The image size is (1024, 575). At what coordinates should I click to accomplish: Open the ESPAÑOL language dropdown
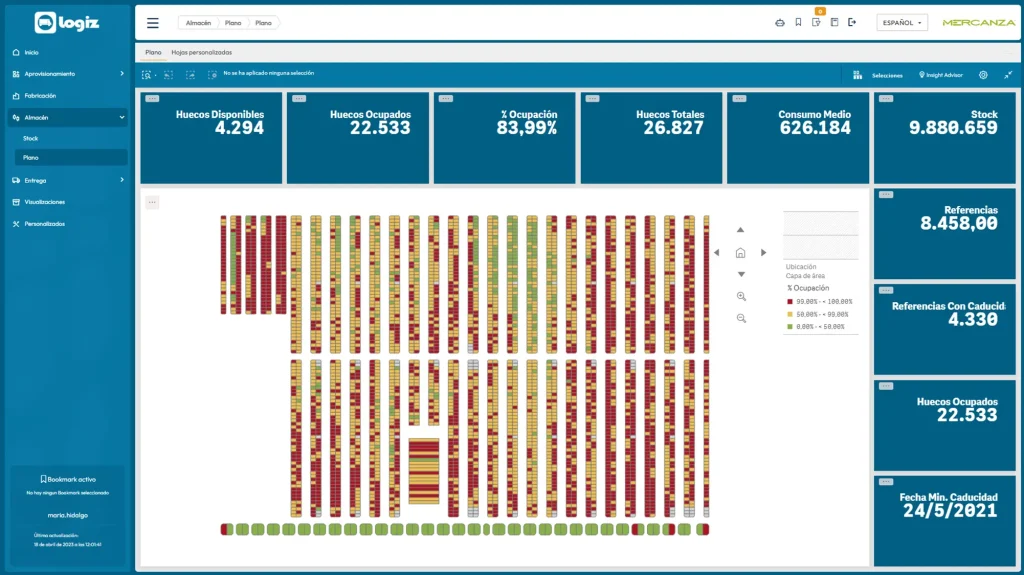pyautogui.click(x=902, y=23)
